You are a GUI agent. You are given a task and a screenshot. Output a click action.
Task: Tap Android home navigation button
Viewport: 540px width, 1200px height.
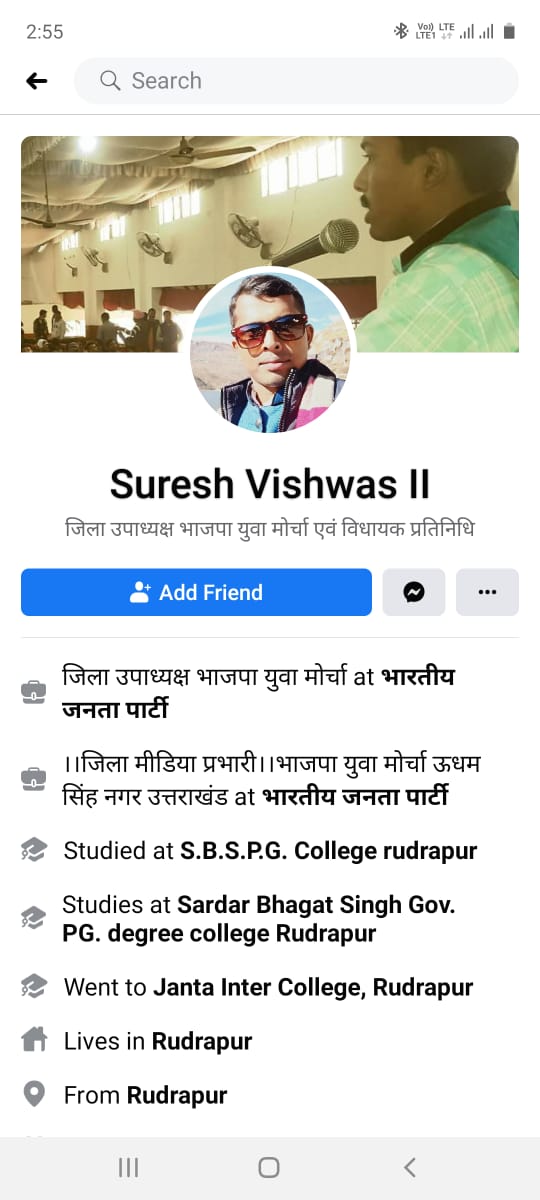269,1167
